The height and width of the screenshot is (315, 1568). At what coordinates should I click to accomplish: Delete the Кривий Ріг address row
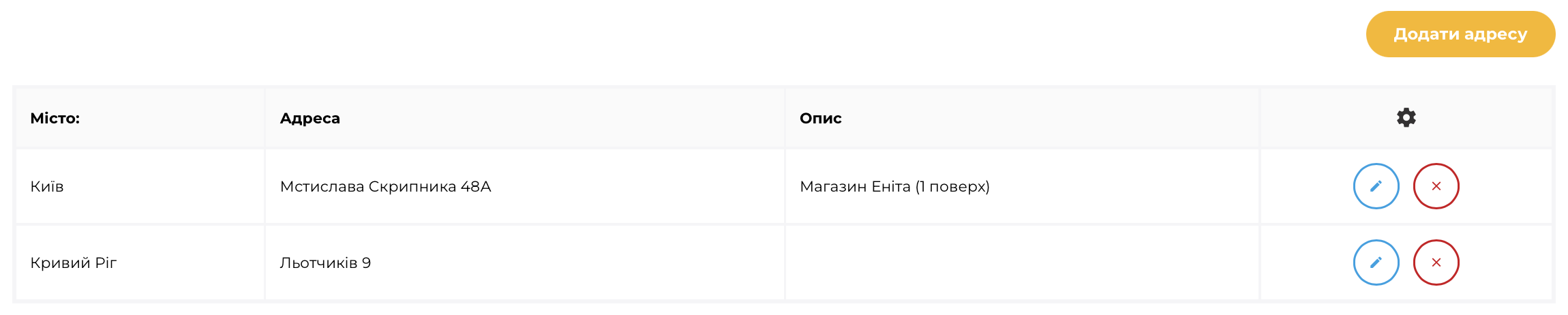(1436, 262)
